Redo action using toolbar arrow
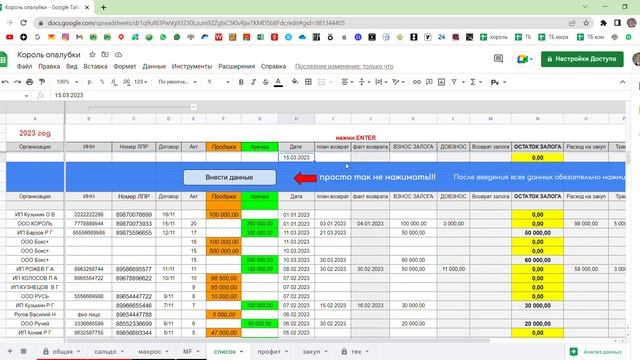This screenshot has height=360, width=640. [x=17, y=82]
